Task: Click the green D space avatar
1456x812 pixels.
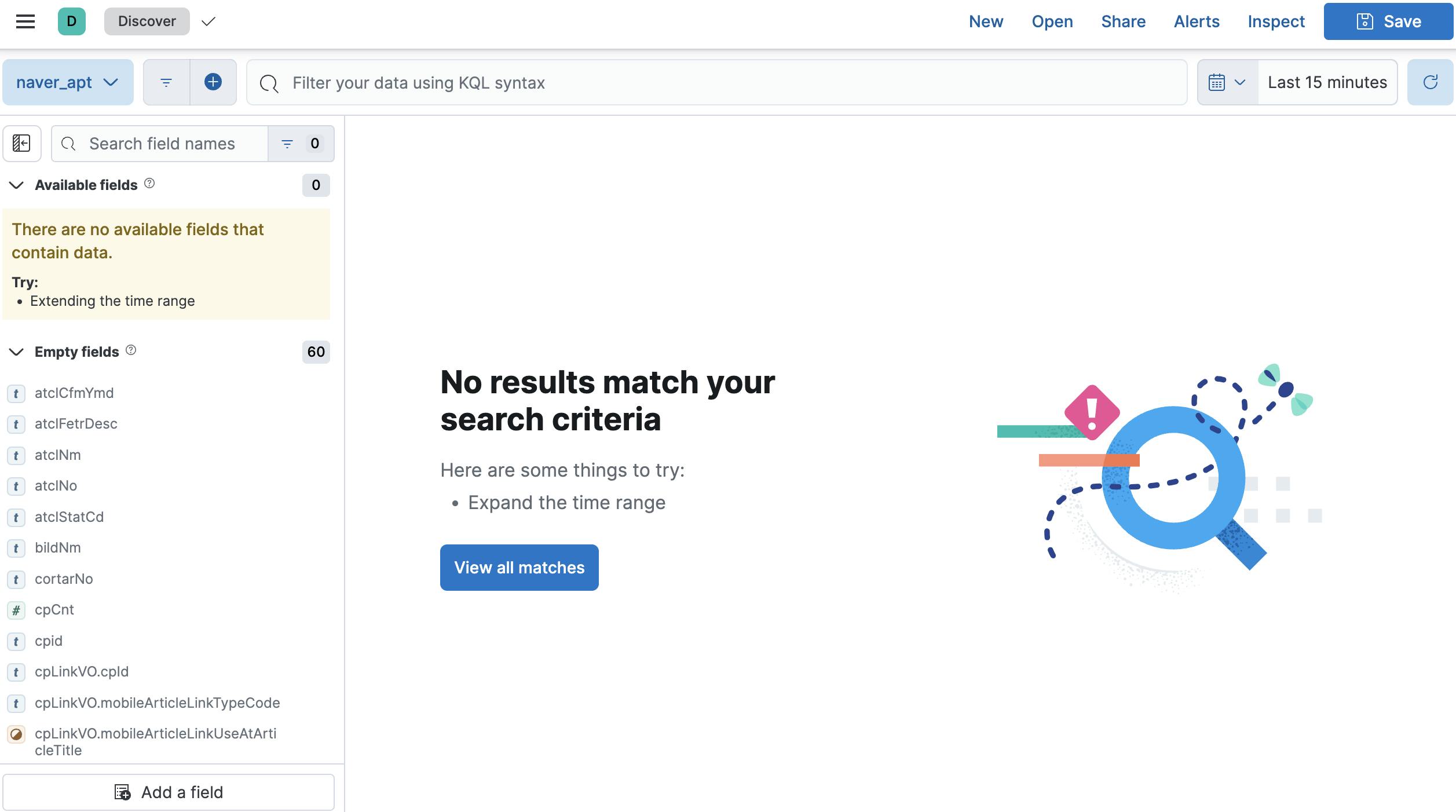Action: click(72, 21)
